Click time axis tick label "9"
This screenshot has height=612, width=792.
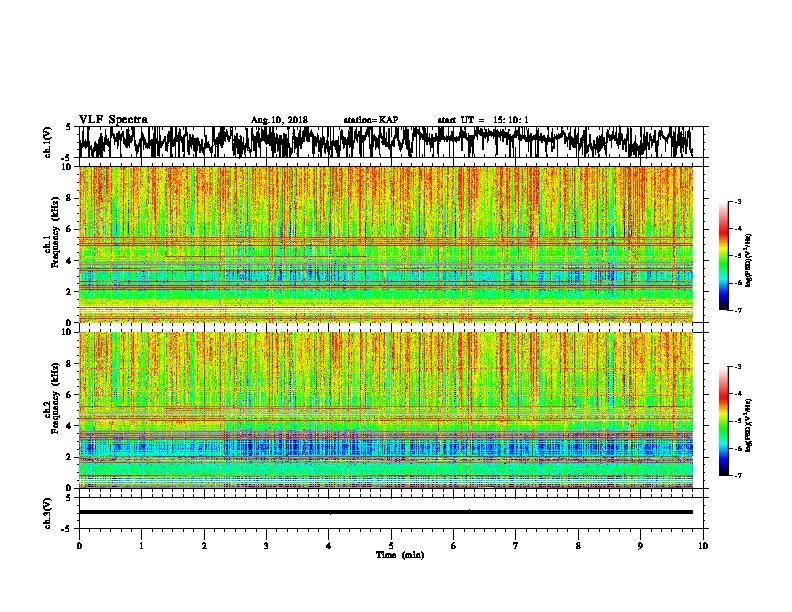click(x=640, y=546)
